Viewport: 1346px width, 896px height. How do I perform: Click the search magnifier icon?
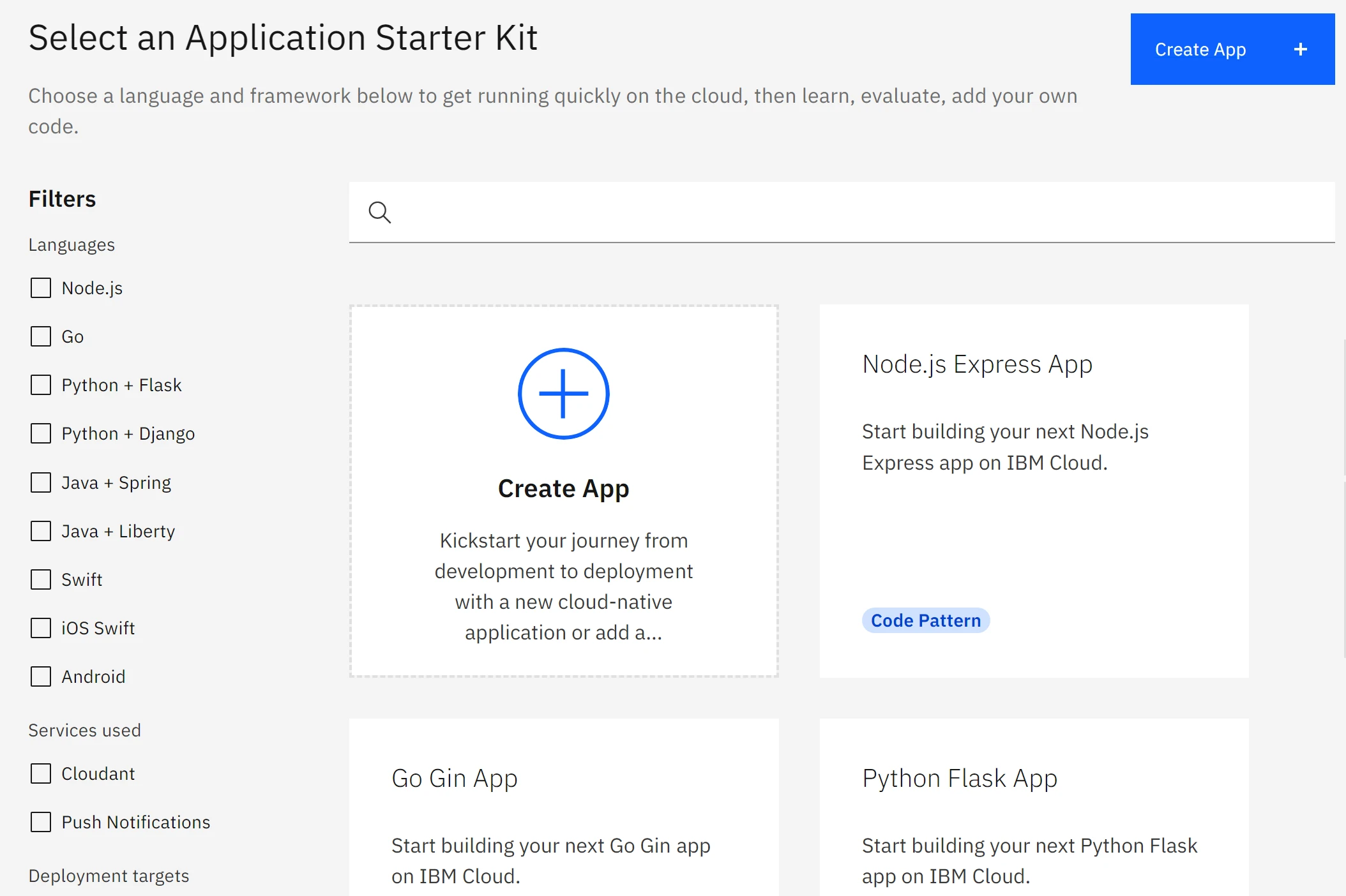[380, 212]
